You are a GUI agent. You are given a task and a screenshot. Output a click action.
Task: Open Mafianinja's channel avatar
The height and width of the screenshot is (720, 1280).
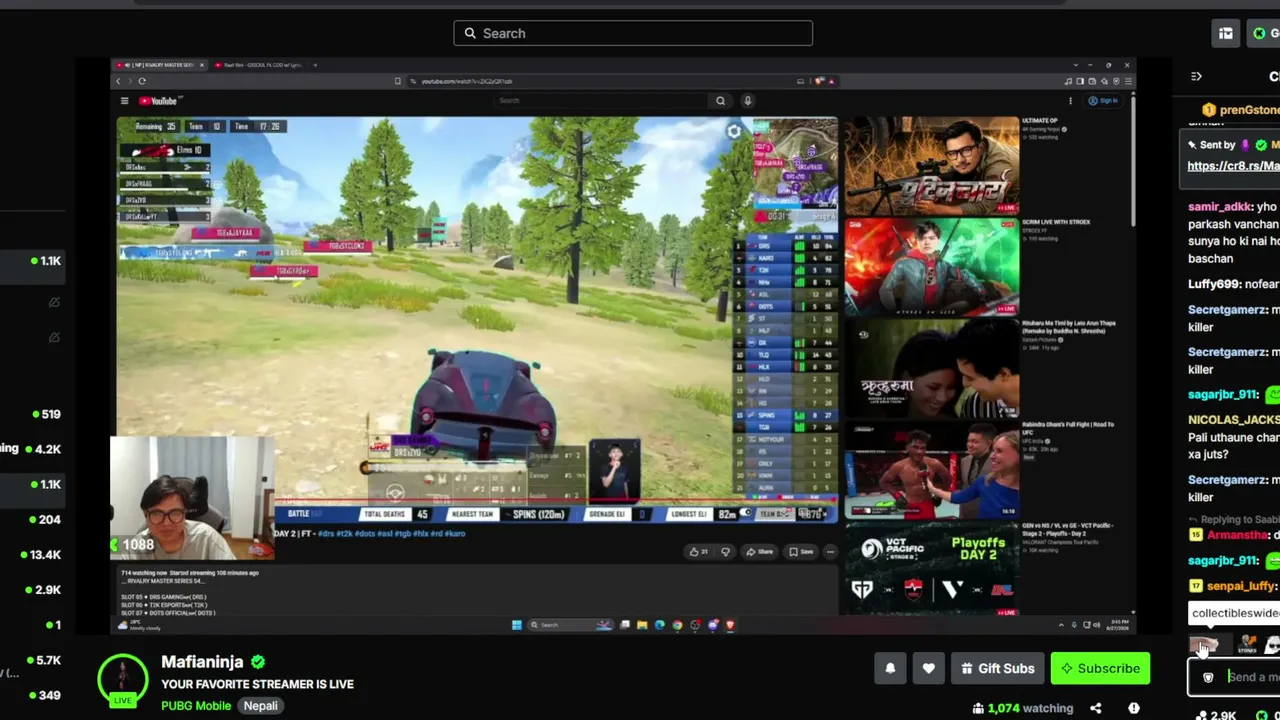click(123, 680)
